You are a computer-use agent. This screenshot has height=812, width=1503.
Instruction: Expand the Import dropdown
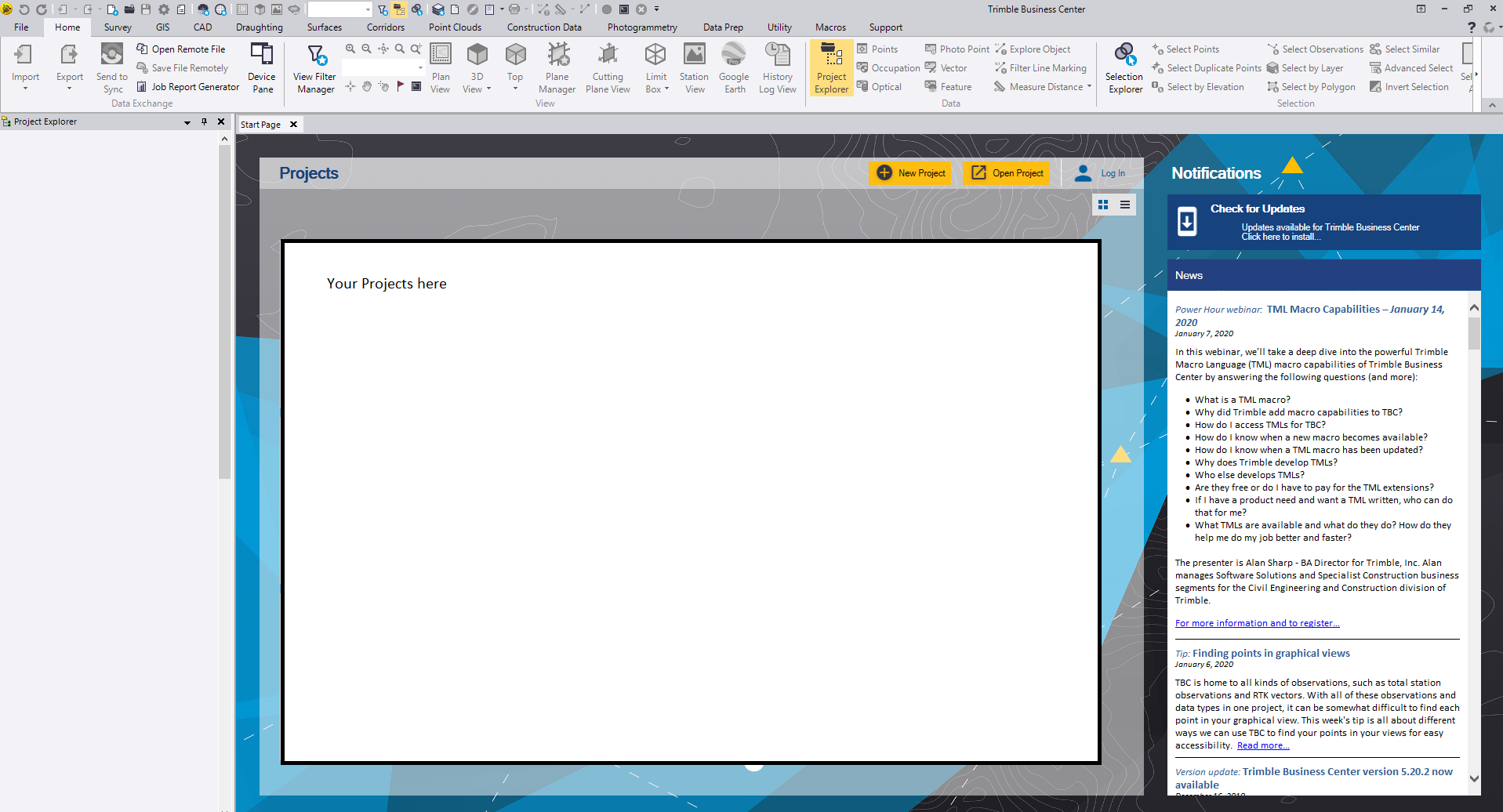pyautogui.click(x=25, y=89)
